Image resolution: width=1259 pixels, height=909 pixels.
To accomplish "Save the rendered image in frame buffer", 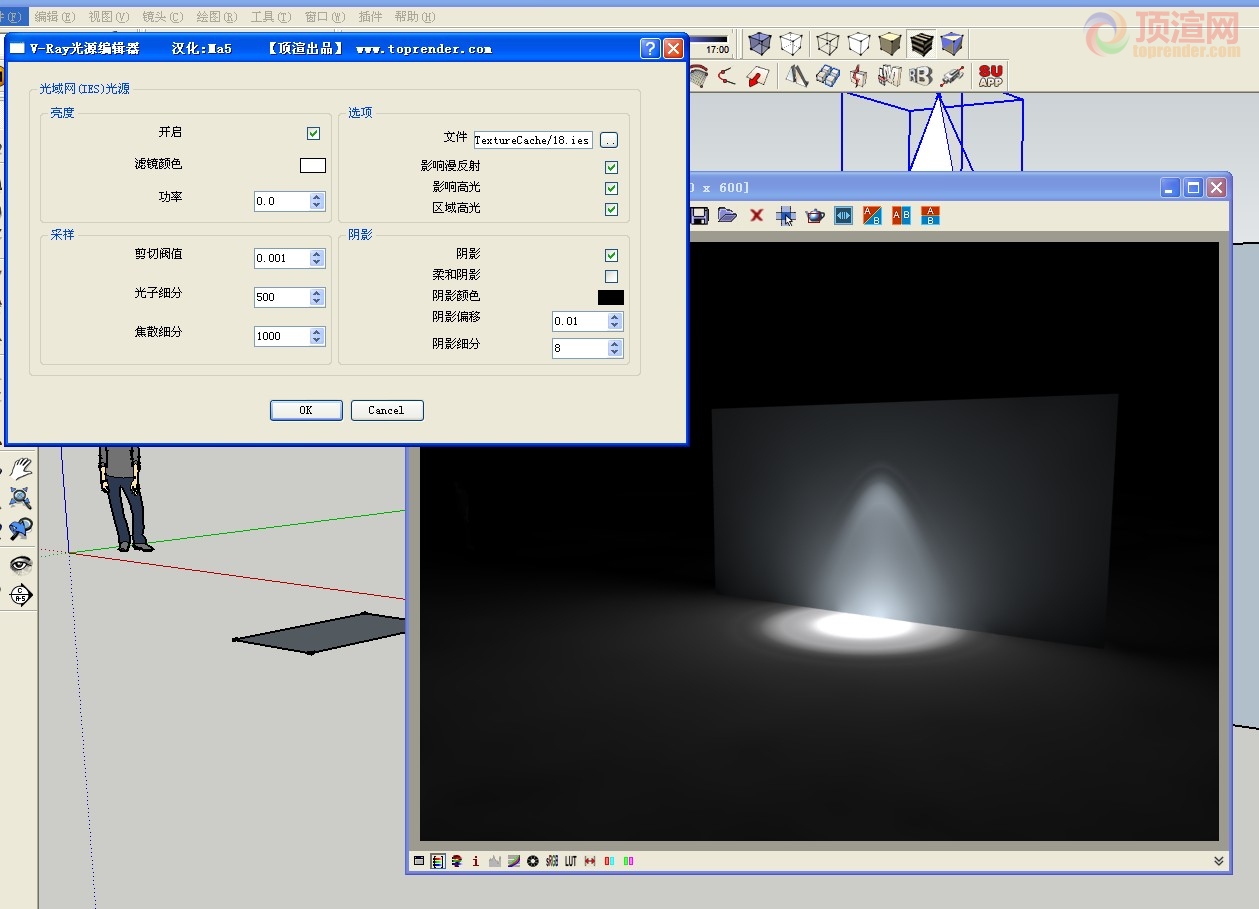I will pos(699,215).
